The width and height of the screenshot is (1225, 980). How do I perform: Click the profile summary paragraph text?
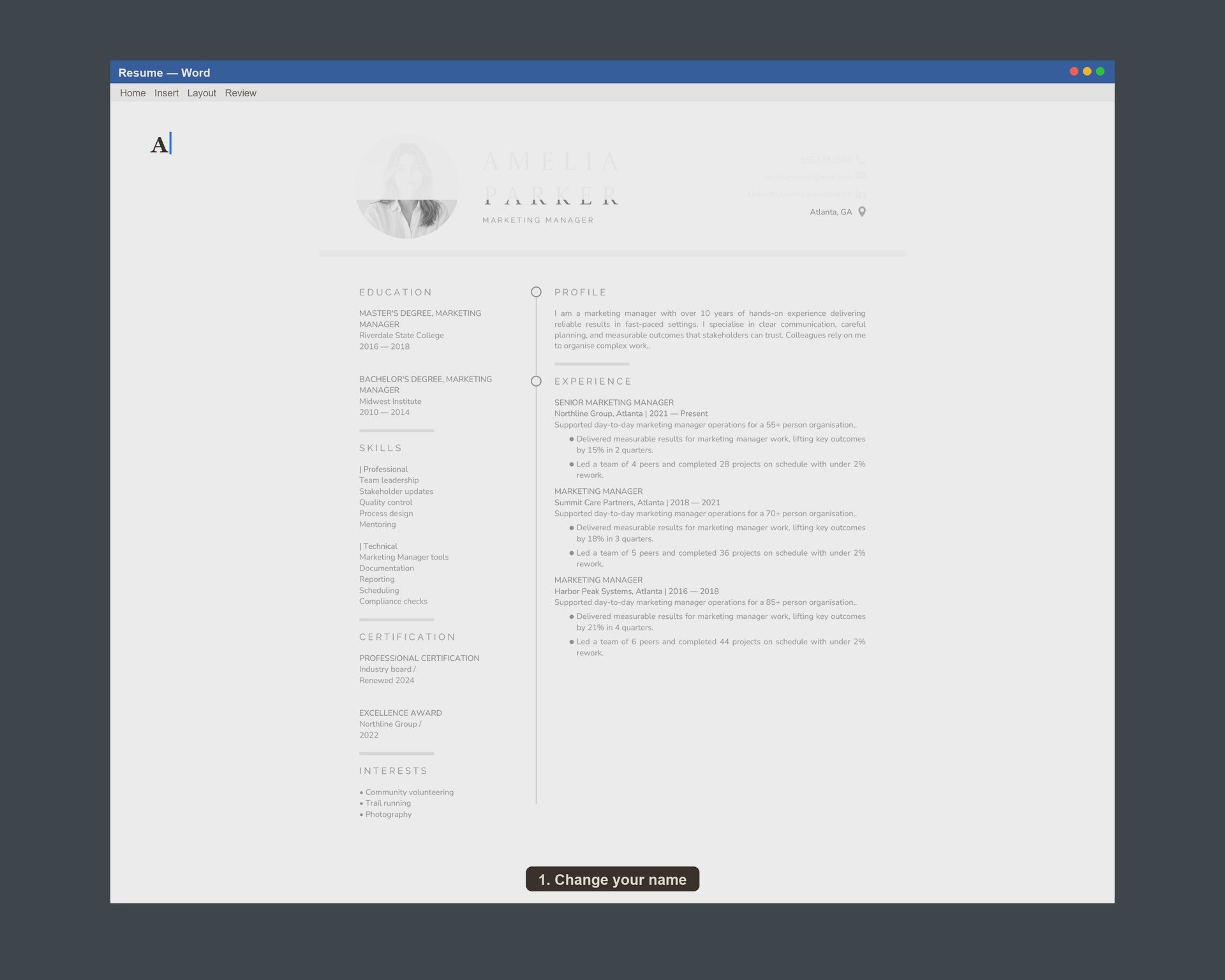coord(710,329)
